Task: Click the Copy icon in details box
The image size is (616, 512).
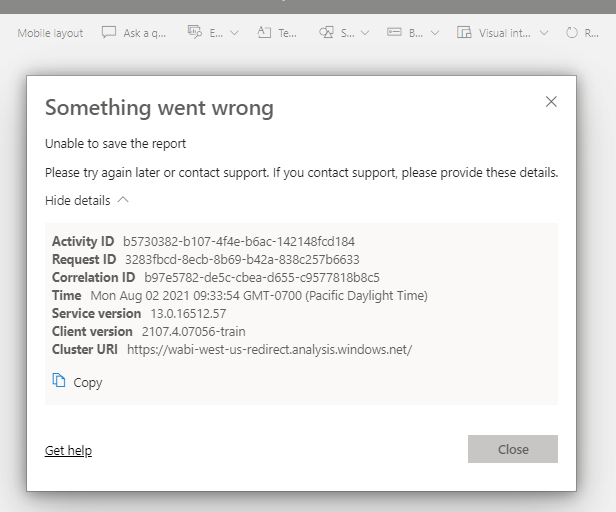Action: pos(59,380)
